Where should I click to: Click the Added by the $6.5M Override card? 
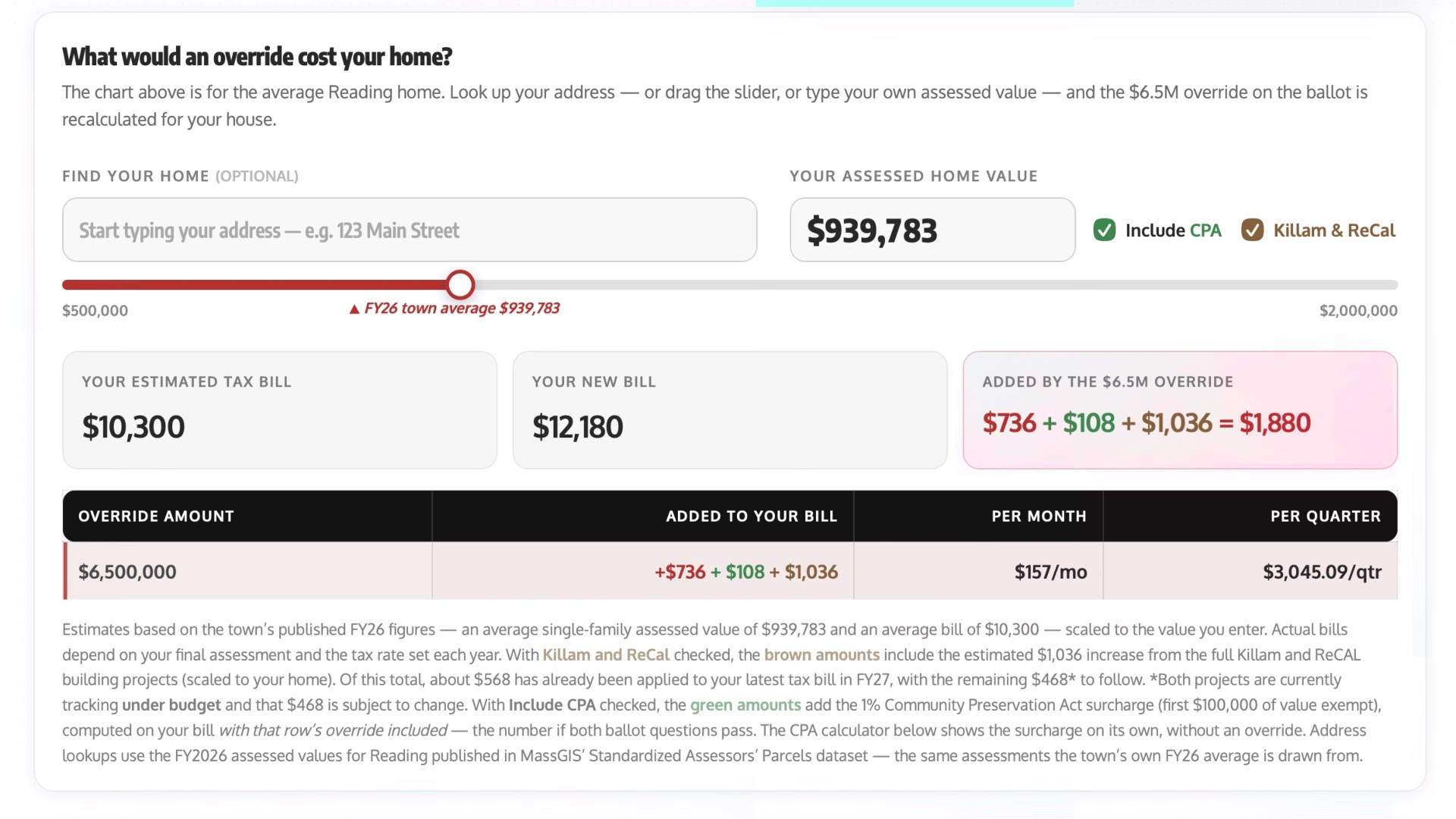coord(1180,409)
